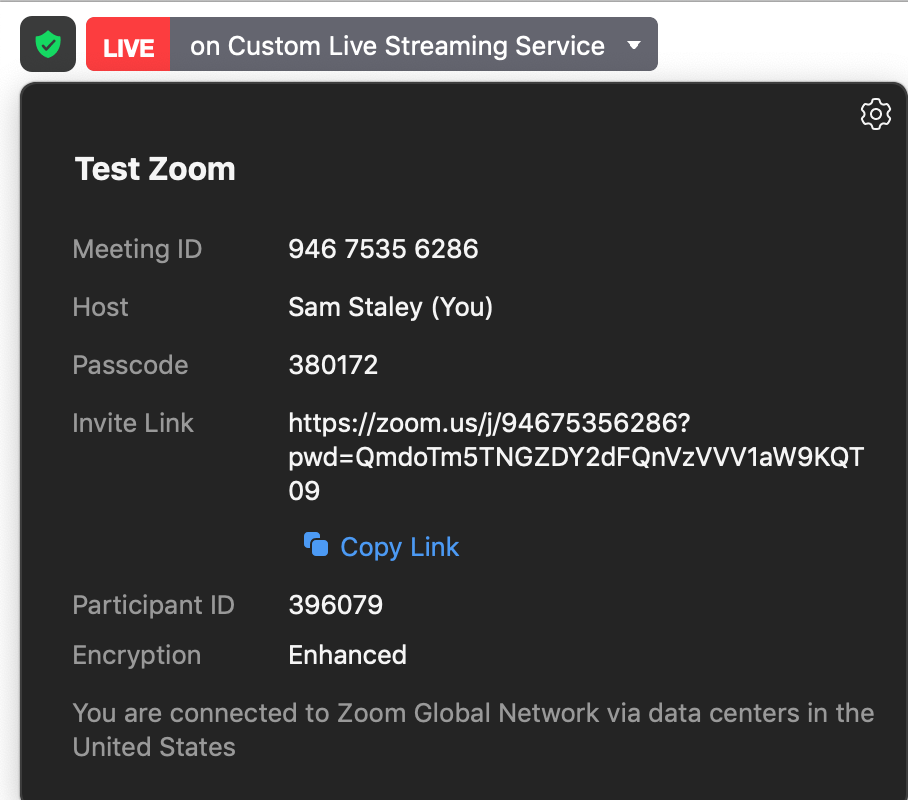Click the Meeting ID label
Screen dimensions: 908x800
click(x=137, y=249)
